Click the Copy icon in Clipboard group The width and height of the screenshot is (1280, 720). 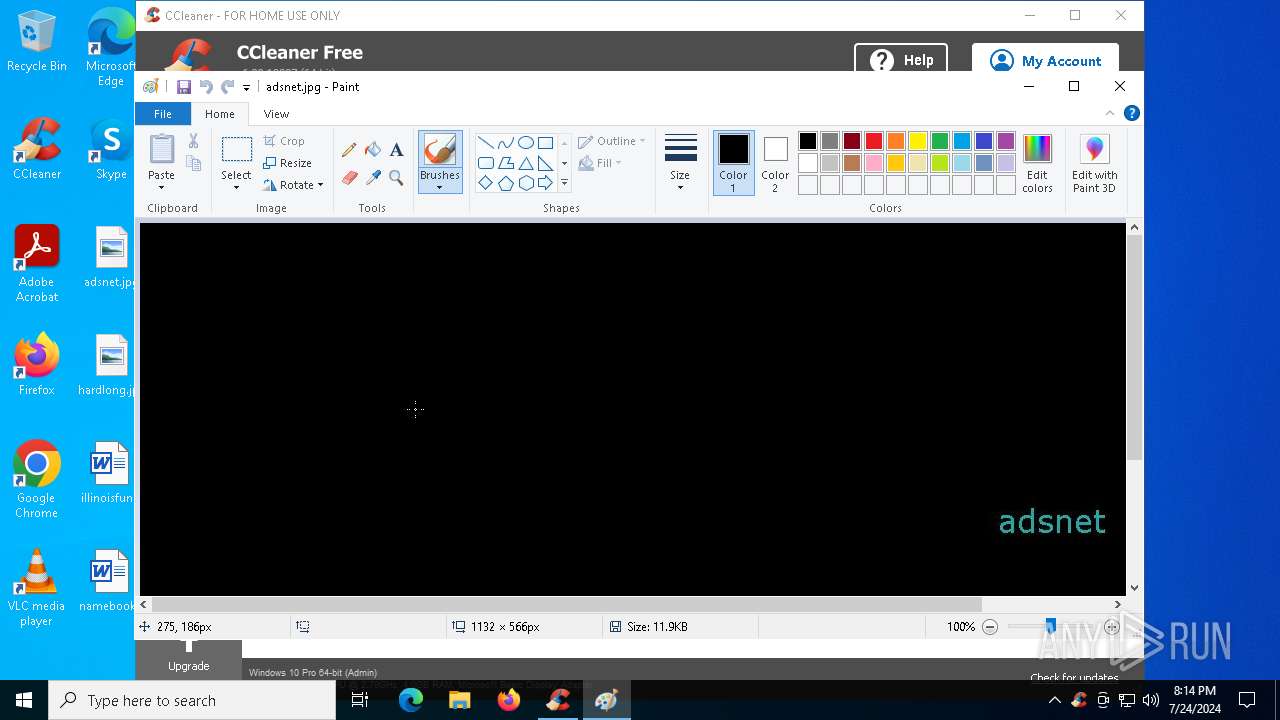pos(193,163)
